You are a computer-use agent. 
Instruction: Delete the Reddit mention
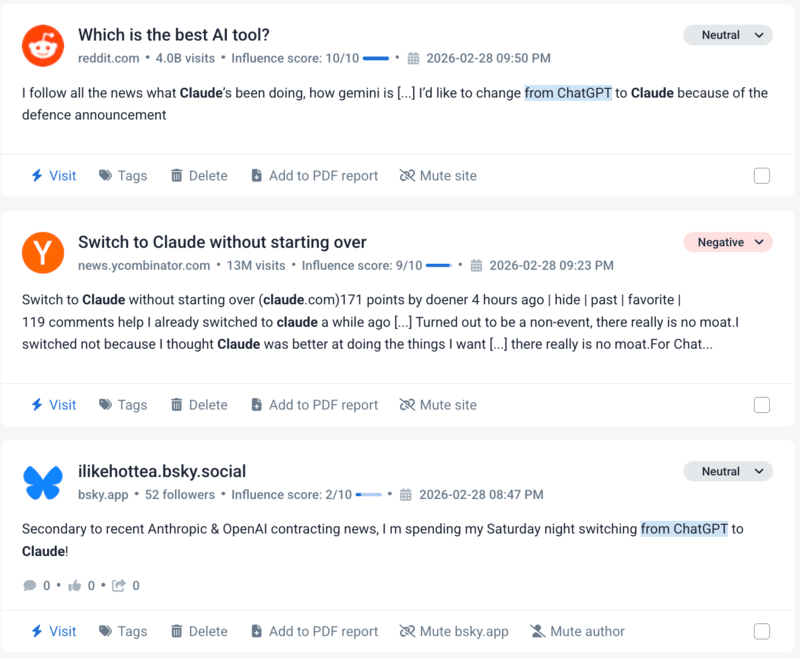point(198,176)
